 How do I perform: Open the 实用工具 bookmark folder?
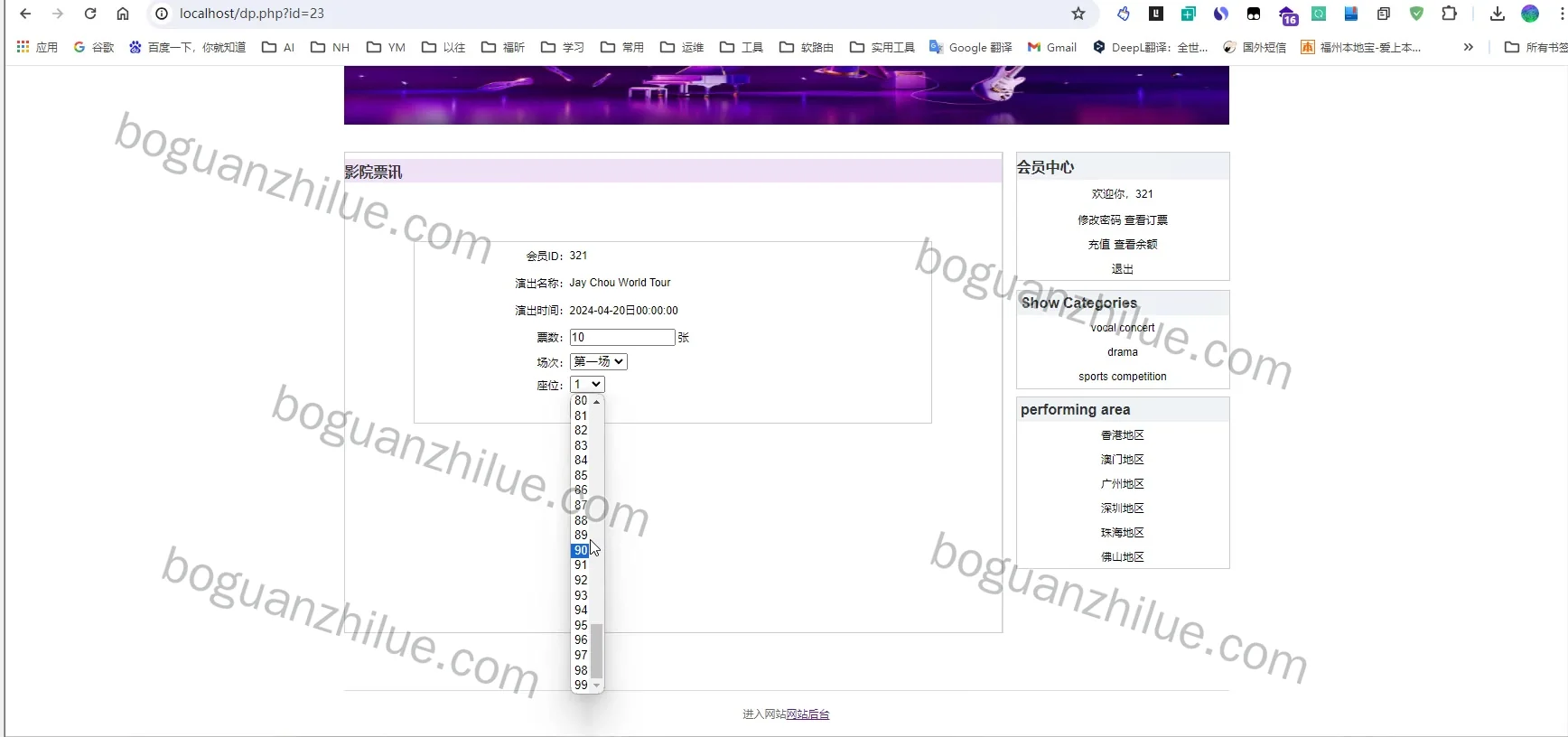882,47
